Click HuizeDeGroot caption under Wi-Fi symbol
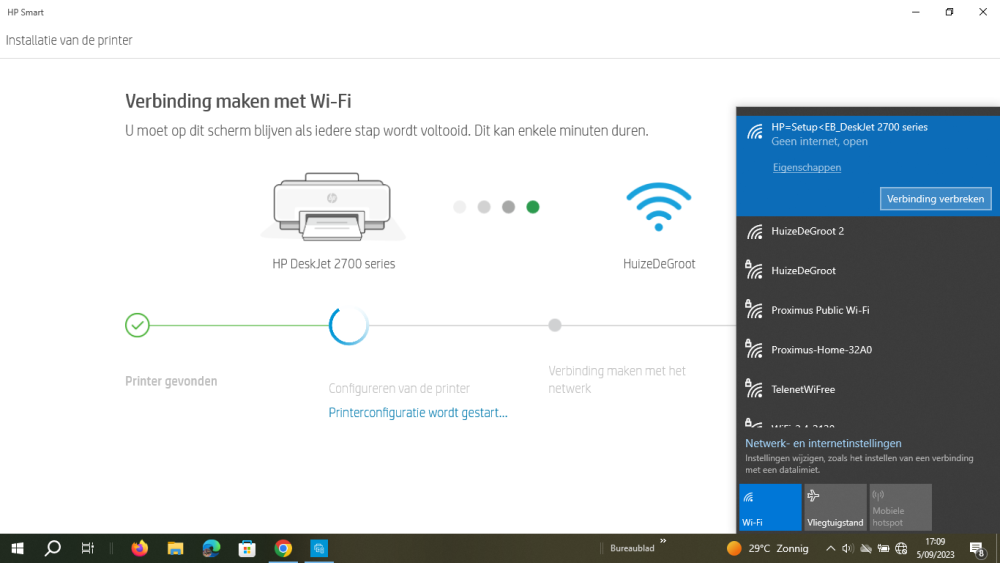1000x563 pixels. pyautogui.click(x=659, y=263)
